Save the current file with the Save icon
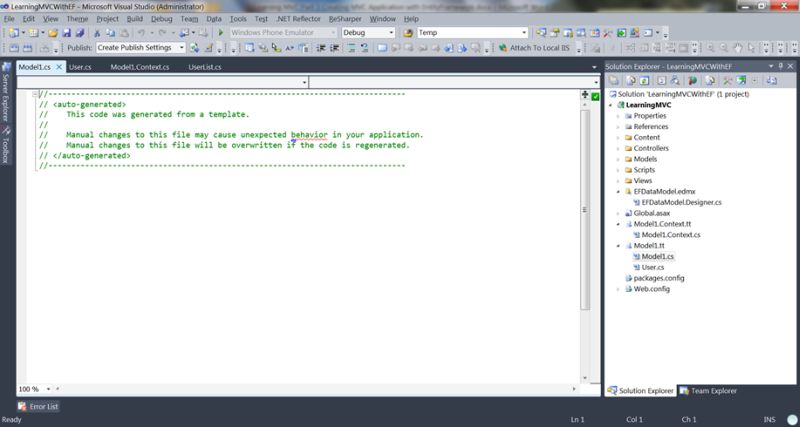The height and width of the screenshot is (427, 800). coord(66,33)
